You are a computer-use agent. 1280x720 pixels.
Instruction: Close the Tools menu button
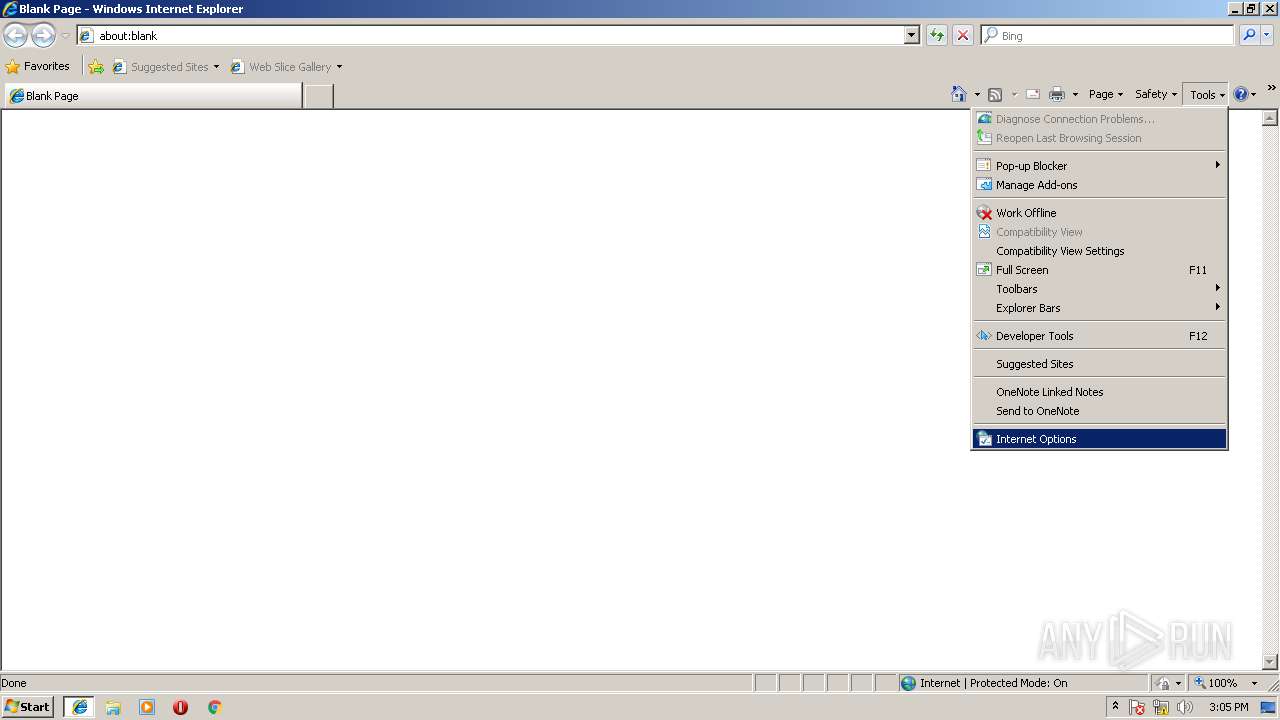1206,95
